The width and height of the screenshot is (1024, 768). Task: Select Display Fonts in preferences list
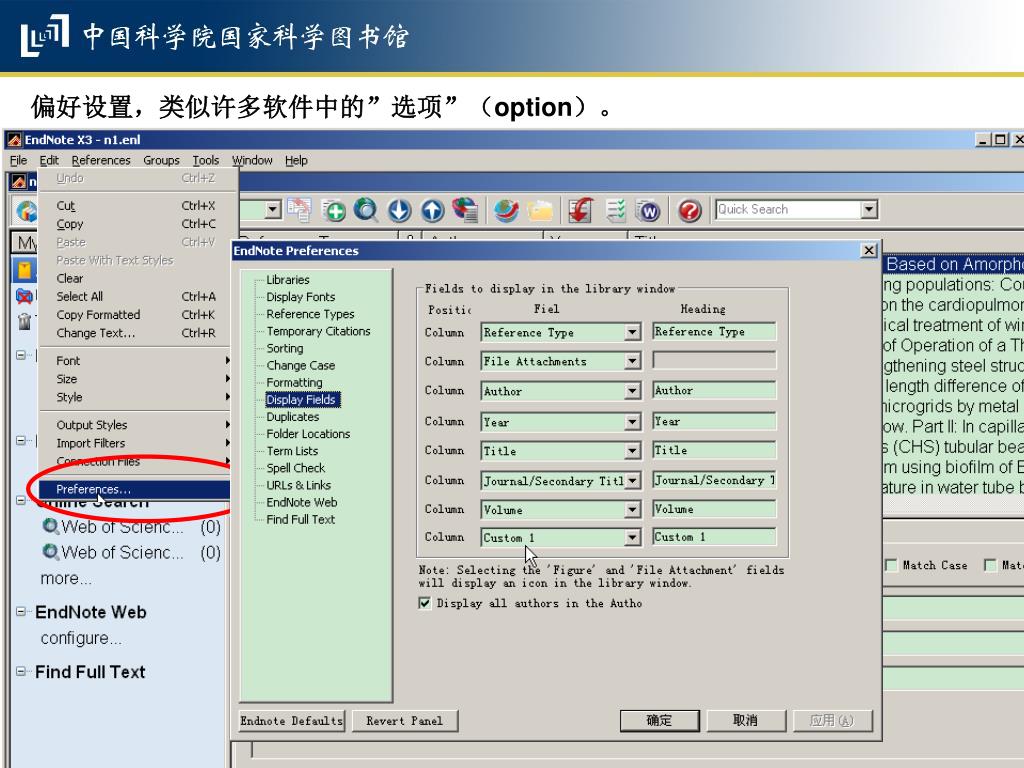coord(300,296)
